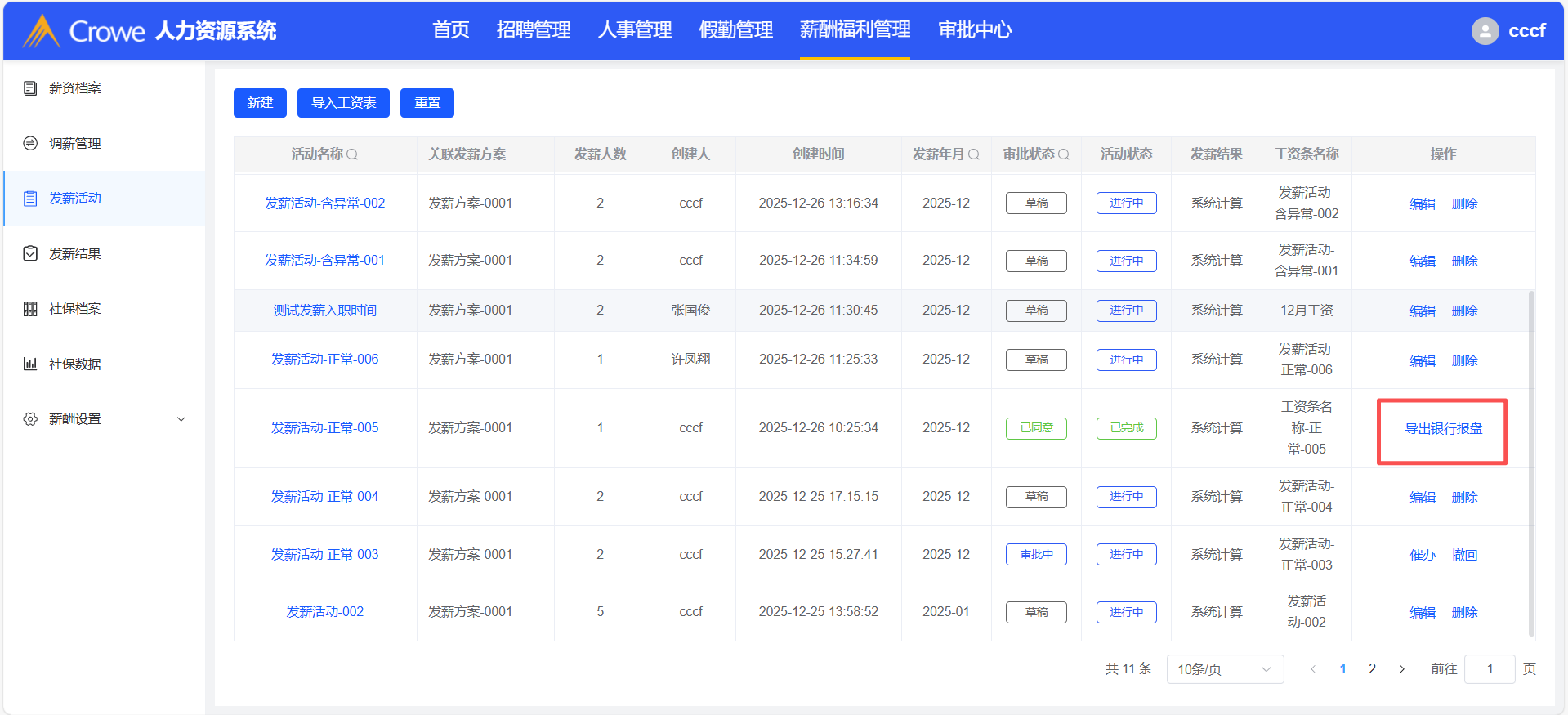This screenshot has width=1568, height=715.
Task: Click the 调薪管理 sidebar icon
Action: pyautogui.click(x=30, y=144)
